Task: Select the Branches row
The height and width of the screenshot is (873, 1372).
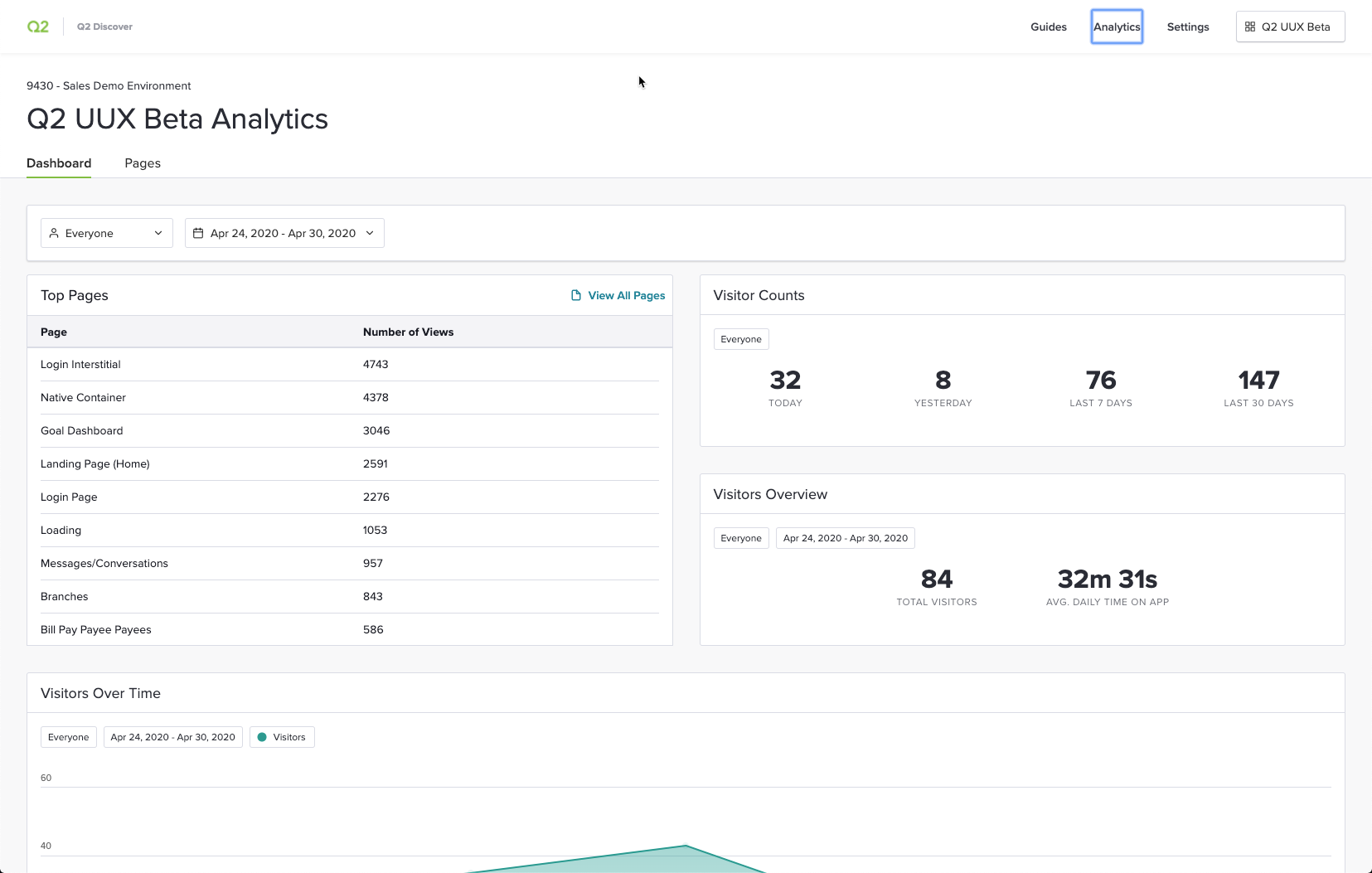Action: click(x=350, y=597)
